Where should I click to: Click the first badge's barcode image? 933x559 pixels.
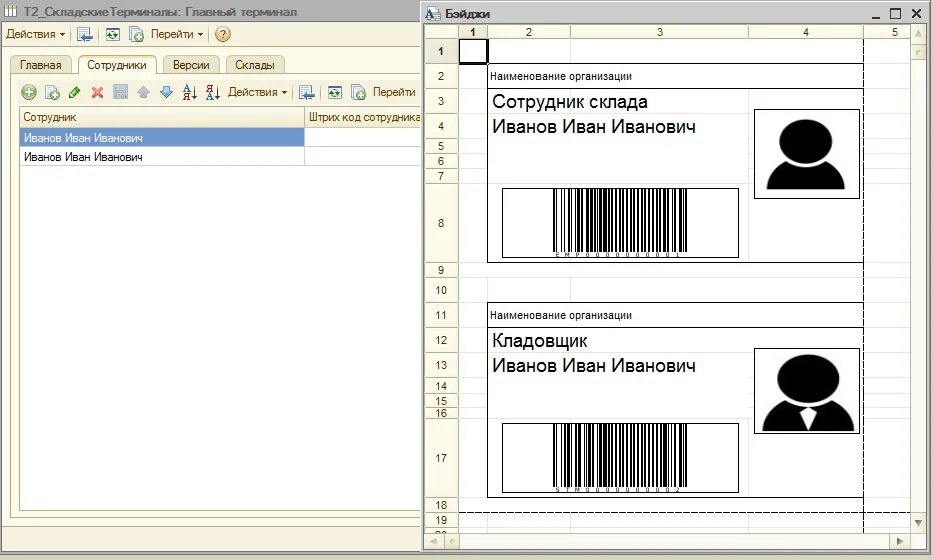(x=620, y=223)
